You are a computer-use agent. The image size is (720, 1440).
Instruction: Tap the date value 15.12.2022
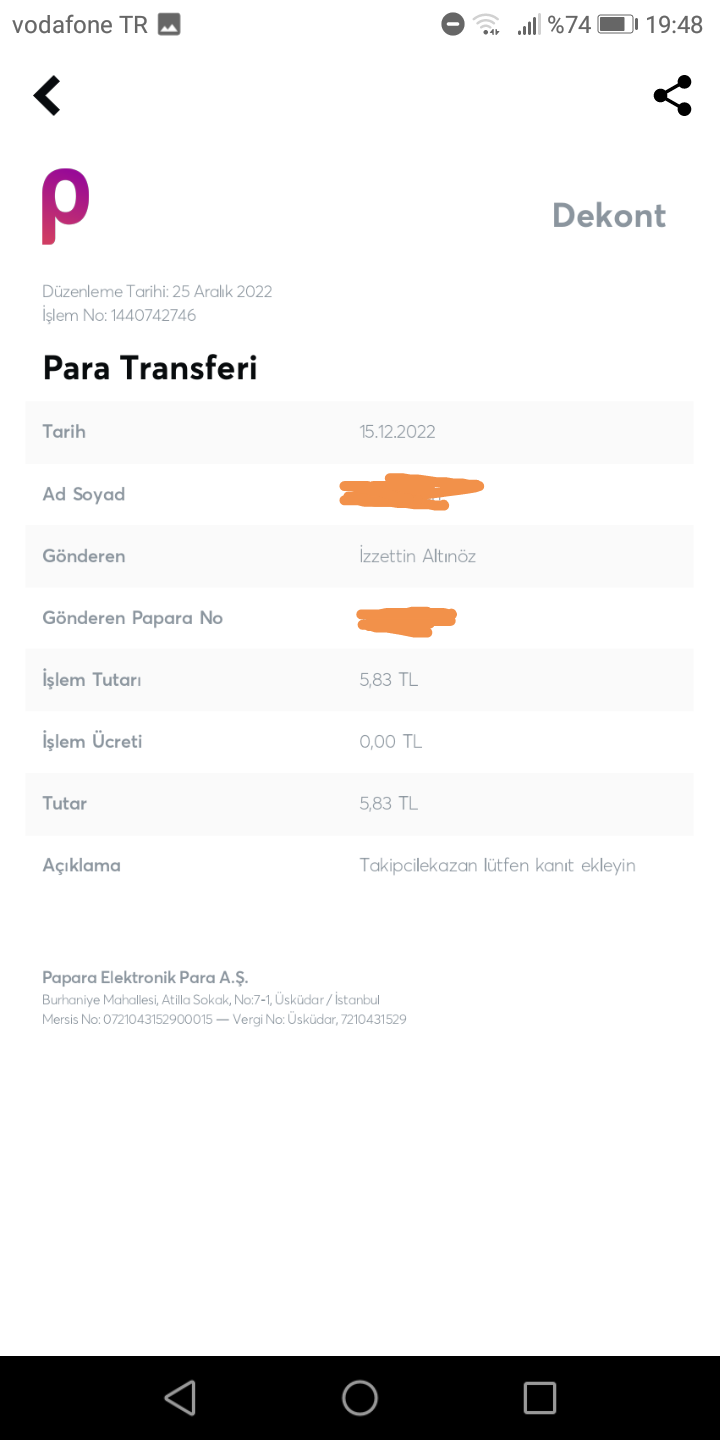(397, 432)
